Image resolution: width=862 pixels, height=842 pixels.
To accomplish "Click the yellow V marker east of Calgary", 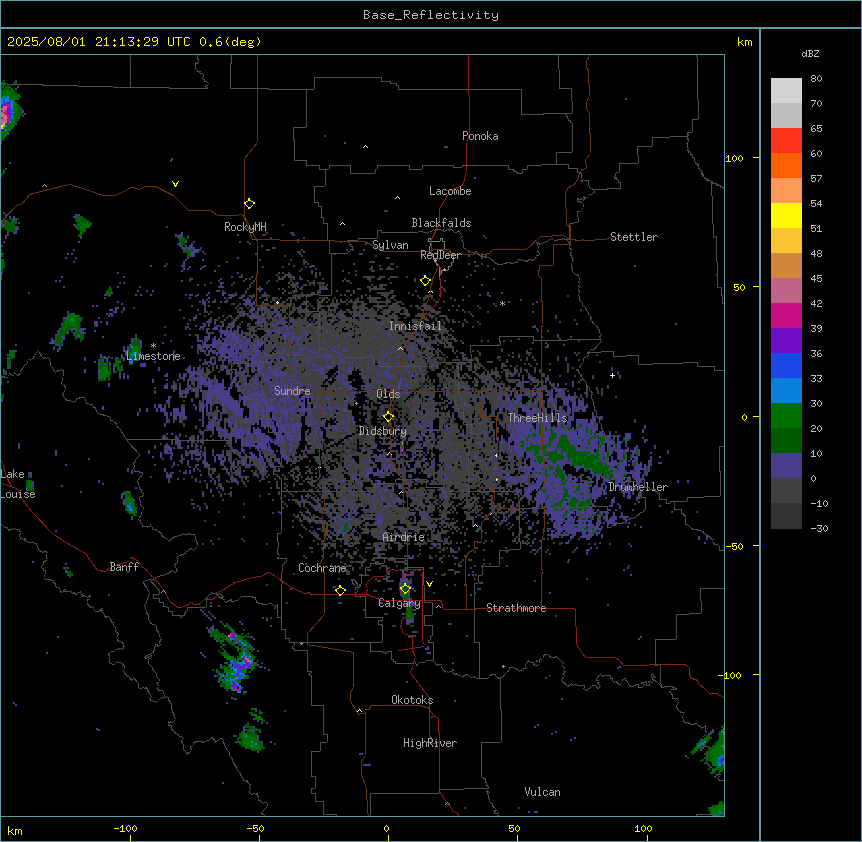I will (x=429, y=584).
